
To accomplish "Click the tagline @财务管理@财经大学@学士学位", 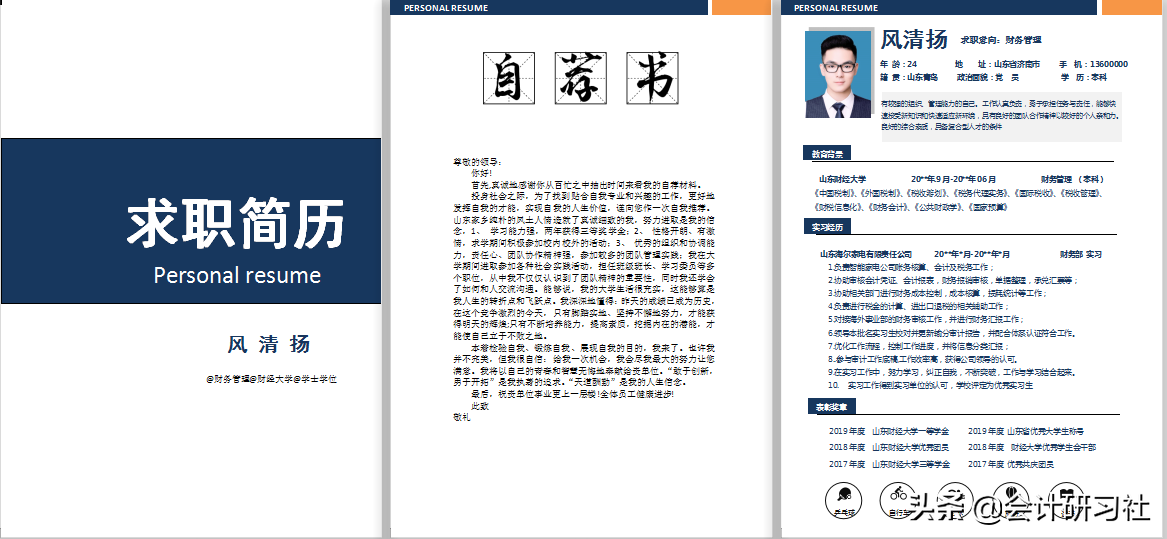I will pyautogui.click(x=272, y=379).
